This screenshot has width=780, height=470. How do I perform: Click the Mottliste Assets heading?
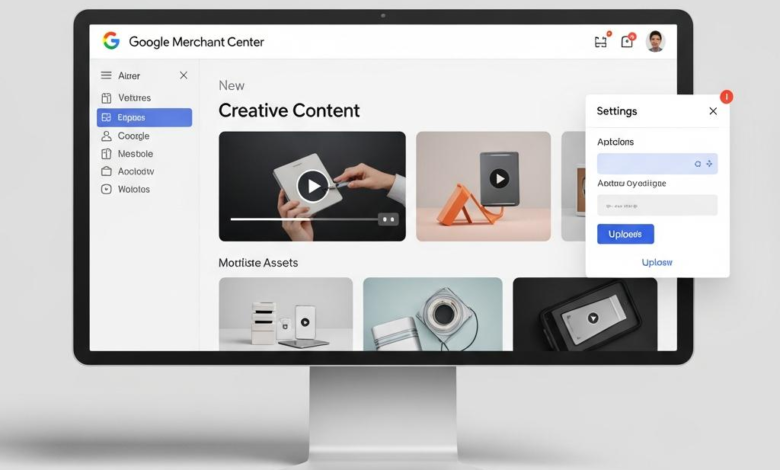(258, 263)
